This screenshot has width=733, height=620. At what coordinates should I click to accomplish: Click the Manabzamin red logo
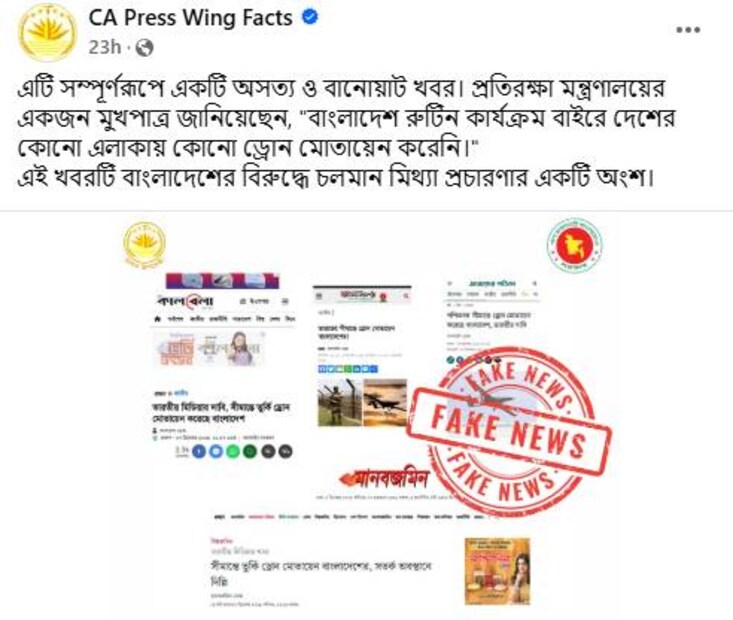click(384, 478)
